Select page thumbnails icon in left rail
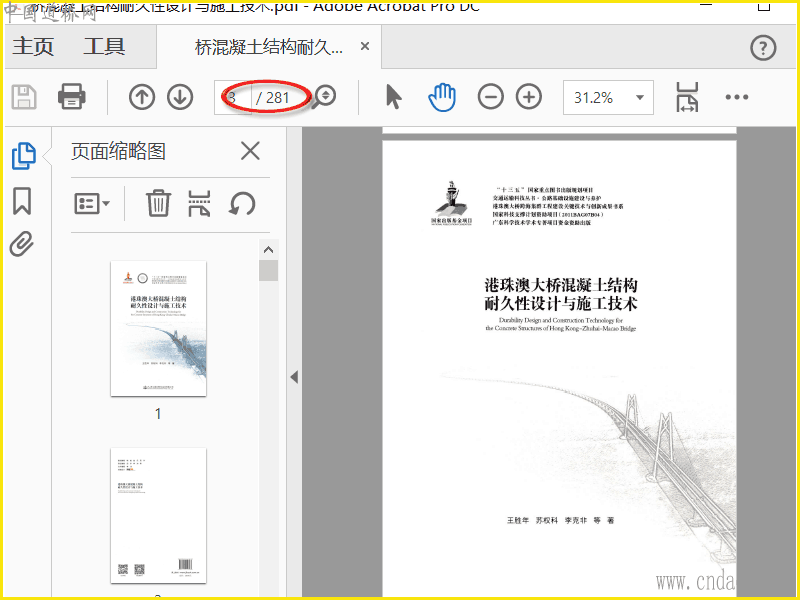Screen dimensions: 800x600 coord(23,156)
